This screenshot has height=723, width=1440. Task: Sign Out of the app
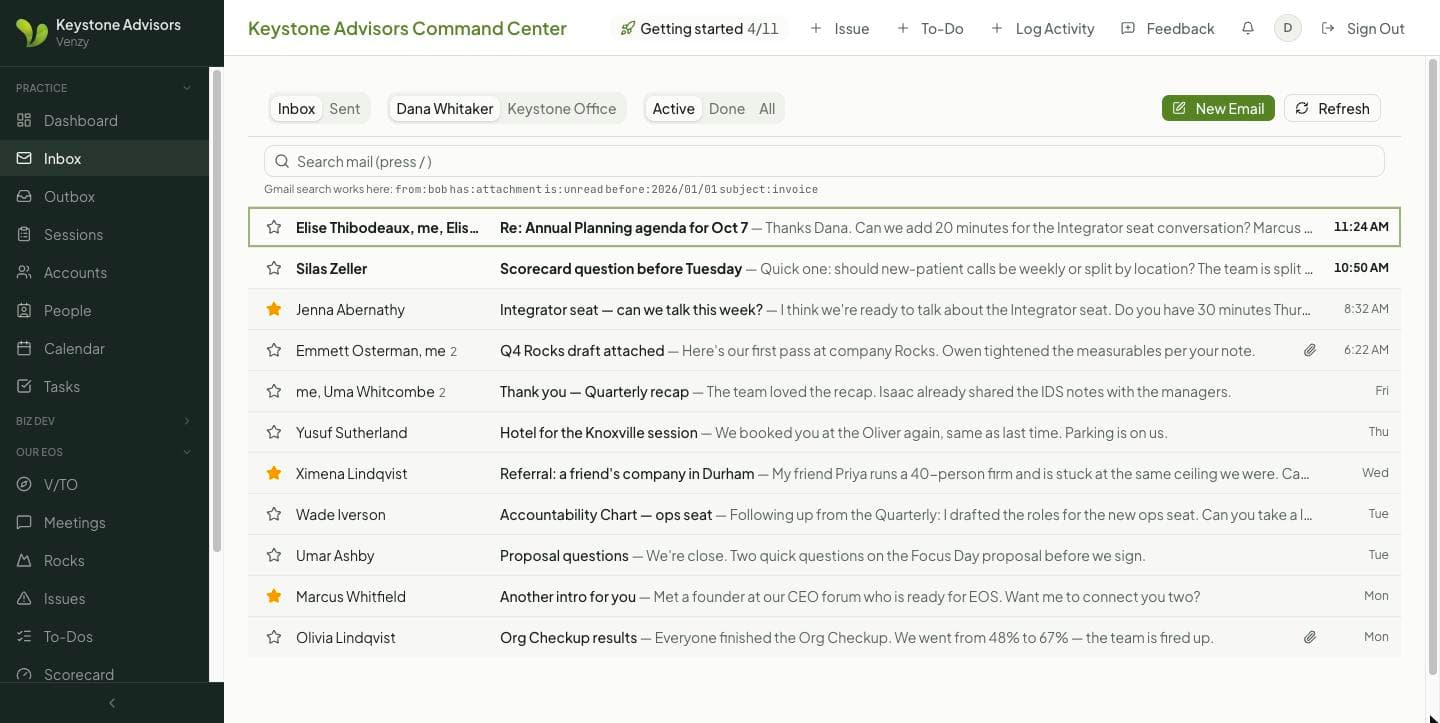[x=1363, y=28]
